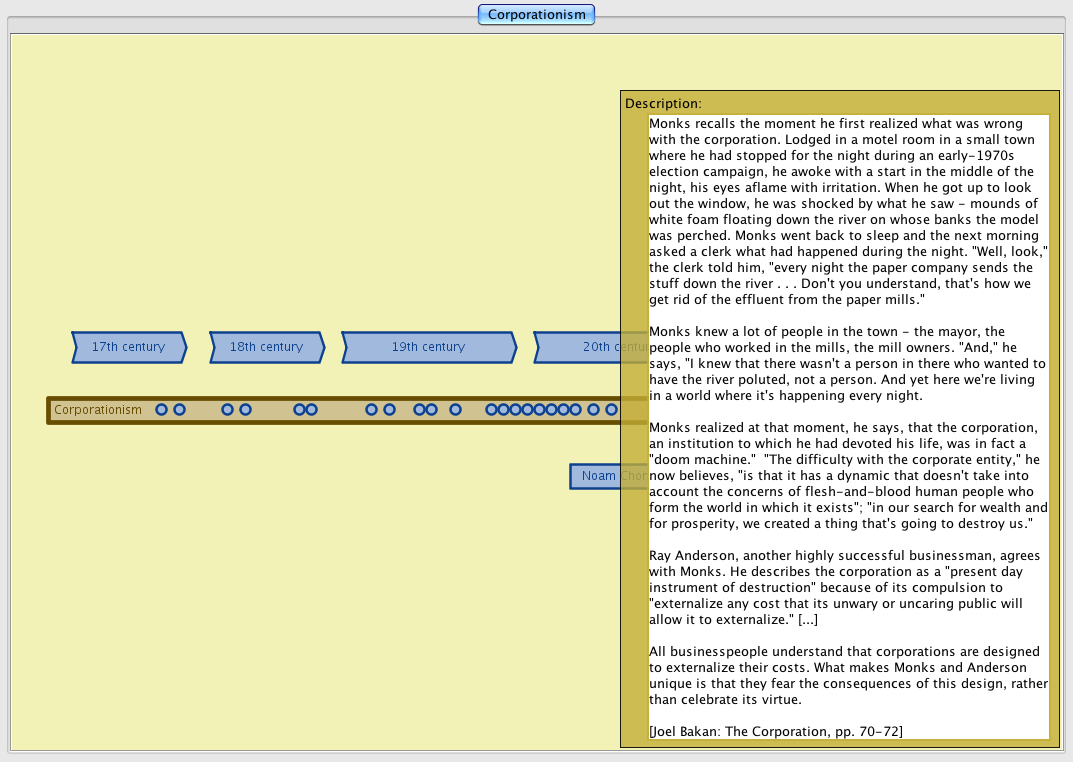The height and width of the screenshot is (762, 1073).
Task: Click second event circle under 18th century
Action: point(245,410)
